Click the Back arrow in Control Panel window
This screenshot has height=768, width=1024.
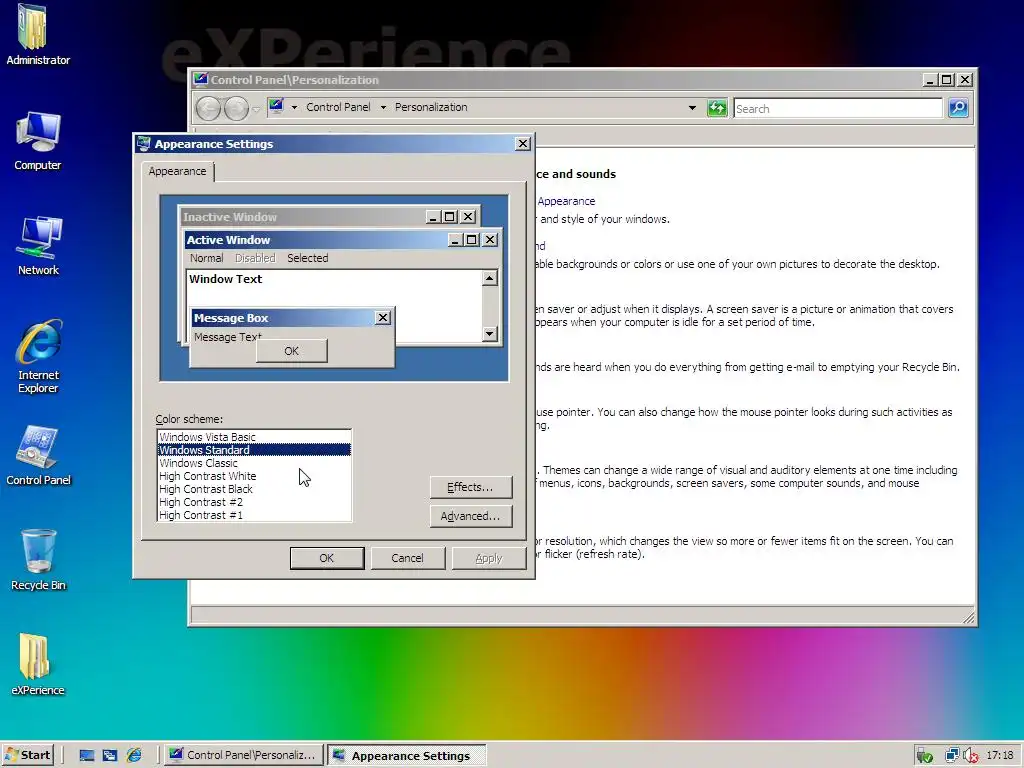[x=208, y=108]
